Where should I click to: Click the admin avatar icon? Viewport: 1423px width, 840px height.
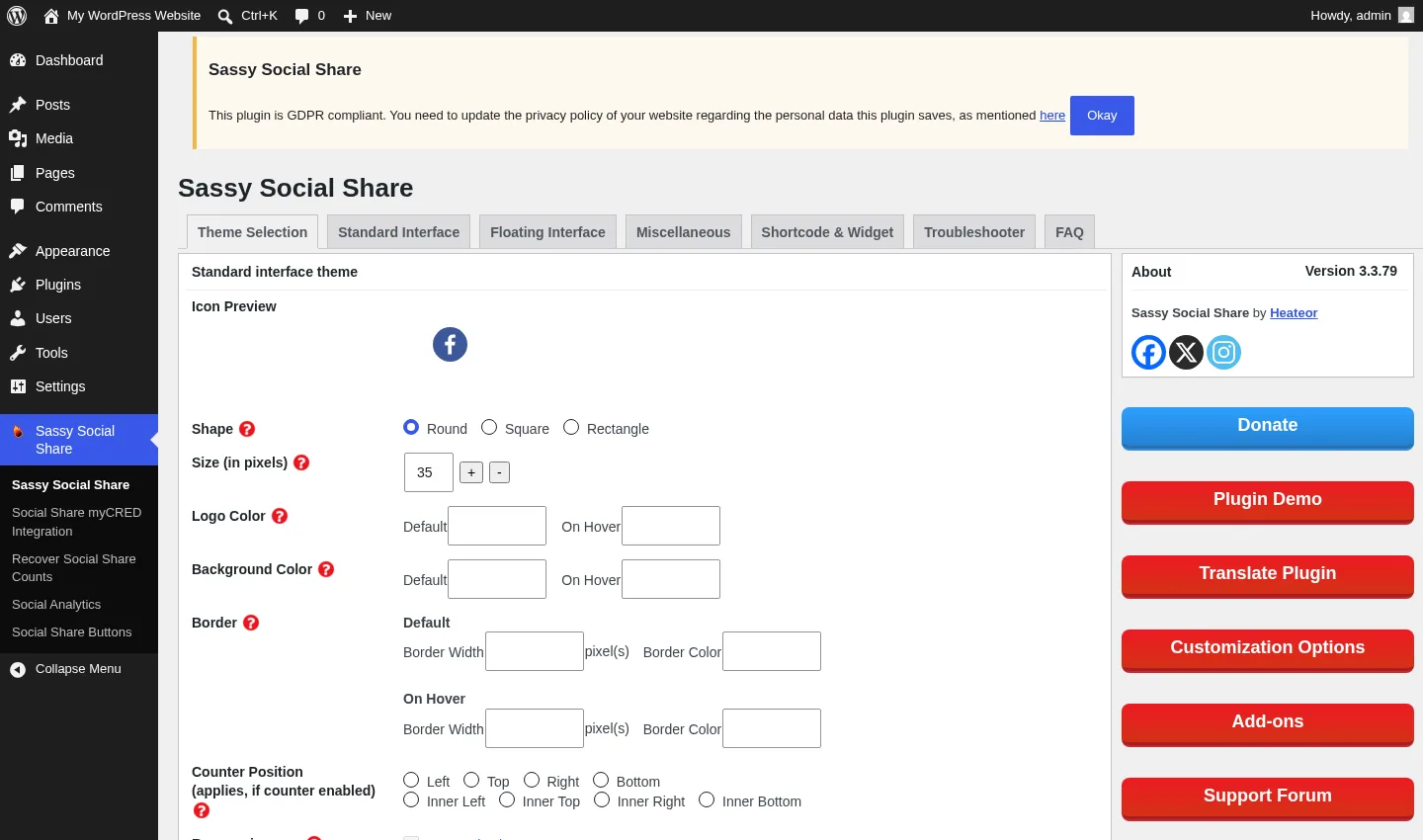tap(1406, 16)
